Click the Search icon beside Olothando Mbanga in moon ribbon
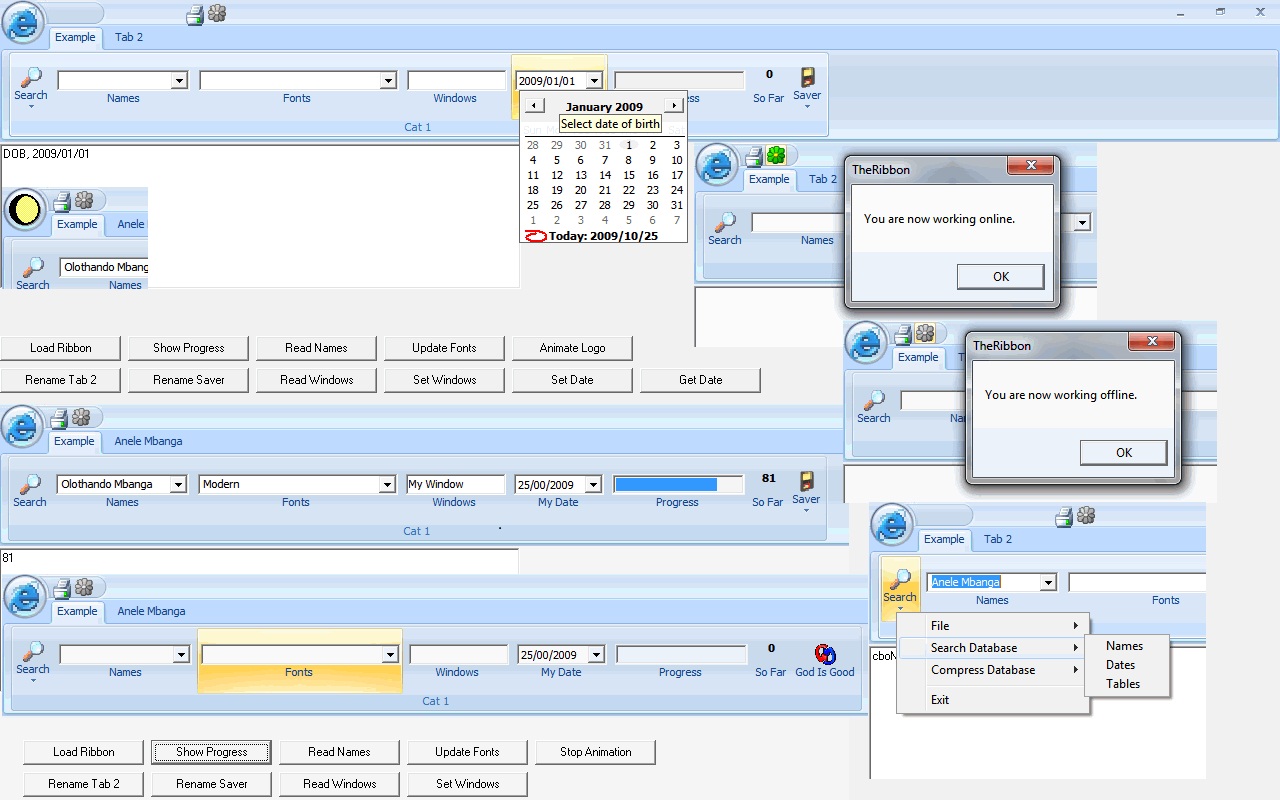 pyautogui.click(x=33, y=267)
